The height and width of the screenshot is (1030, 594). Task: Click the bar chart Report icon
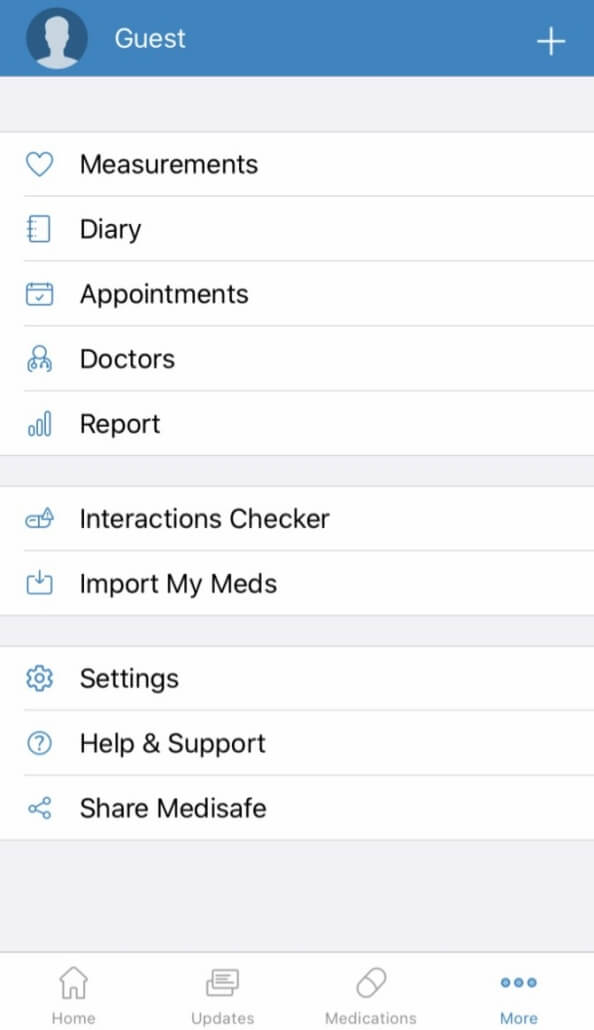pos(39,424)
